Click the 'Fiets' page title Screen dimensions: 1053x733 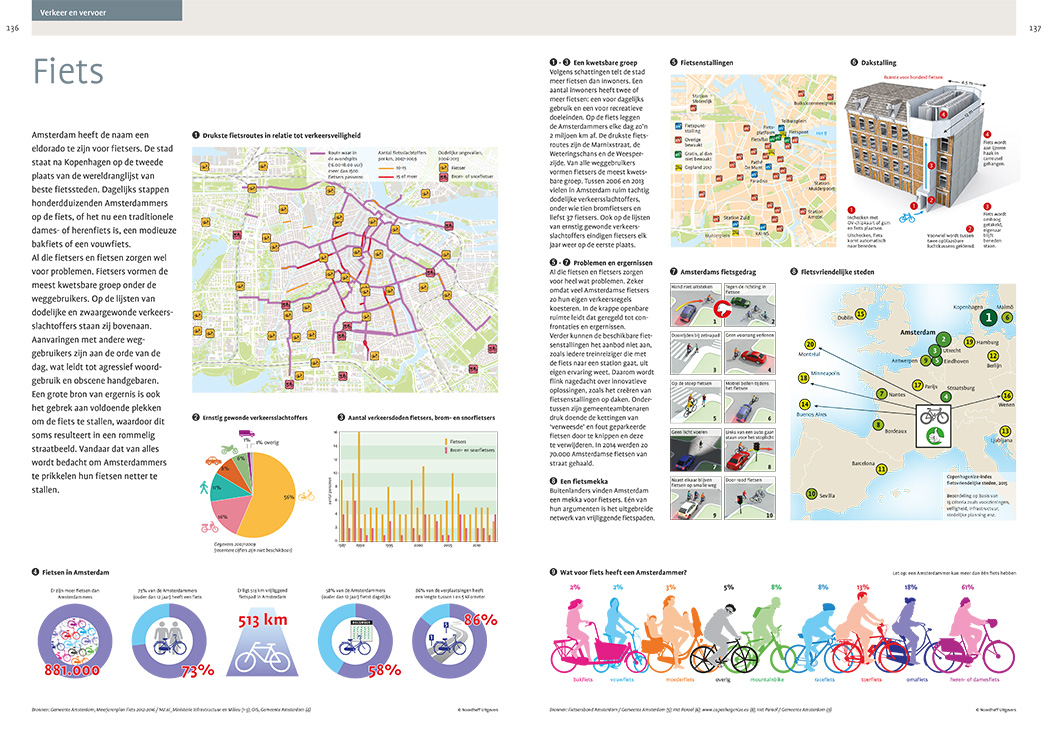68,71
